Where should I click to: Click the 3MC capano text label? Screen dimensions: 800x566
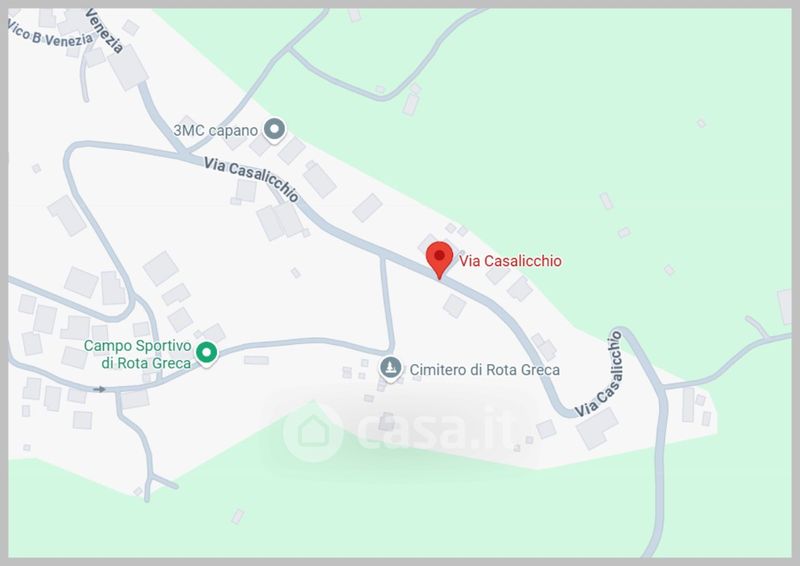click(216, 130)
